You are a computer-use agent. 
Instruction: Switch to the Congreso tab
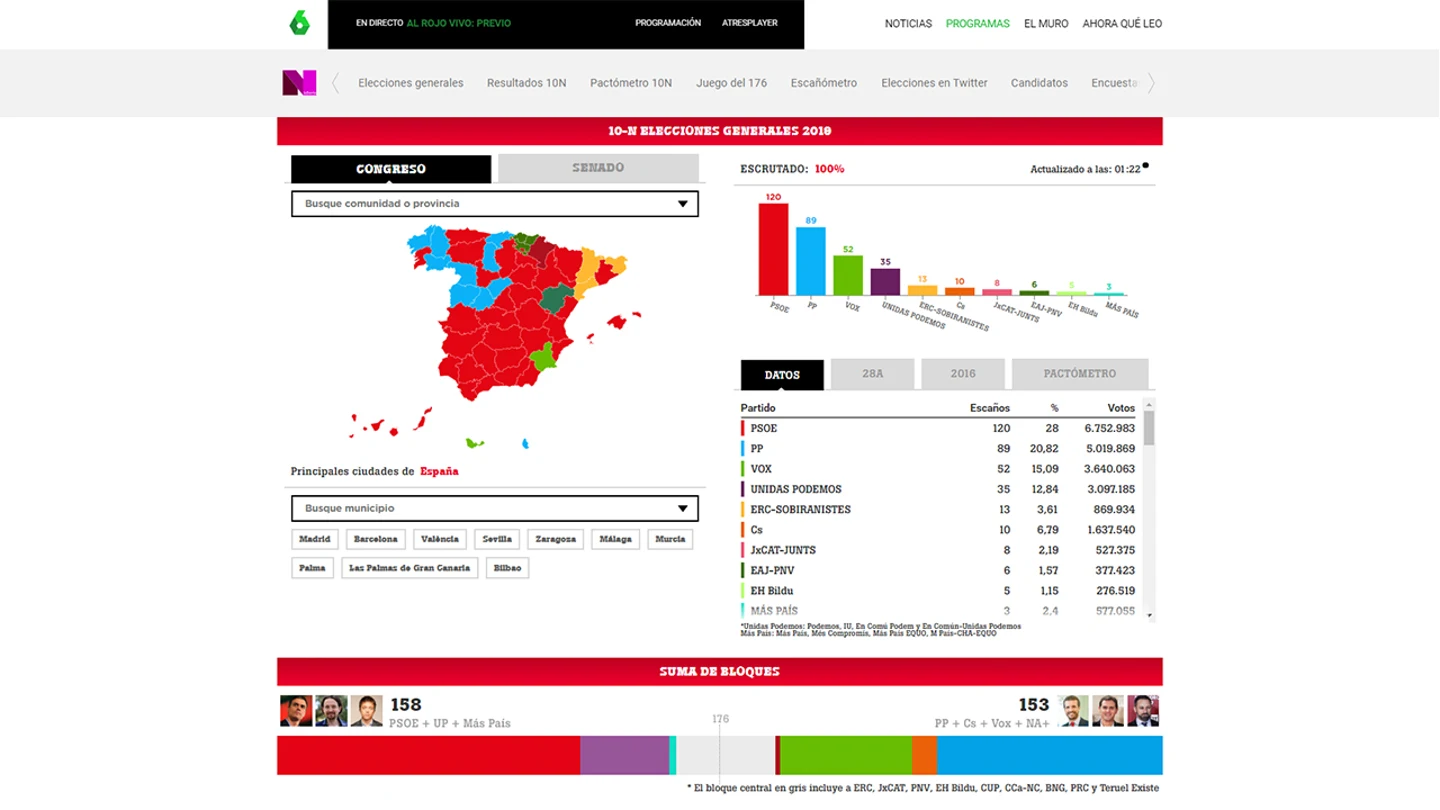pos(391,169)
